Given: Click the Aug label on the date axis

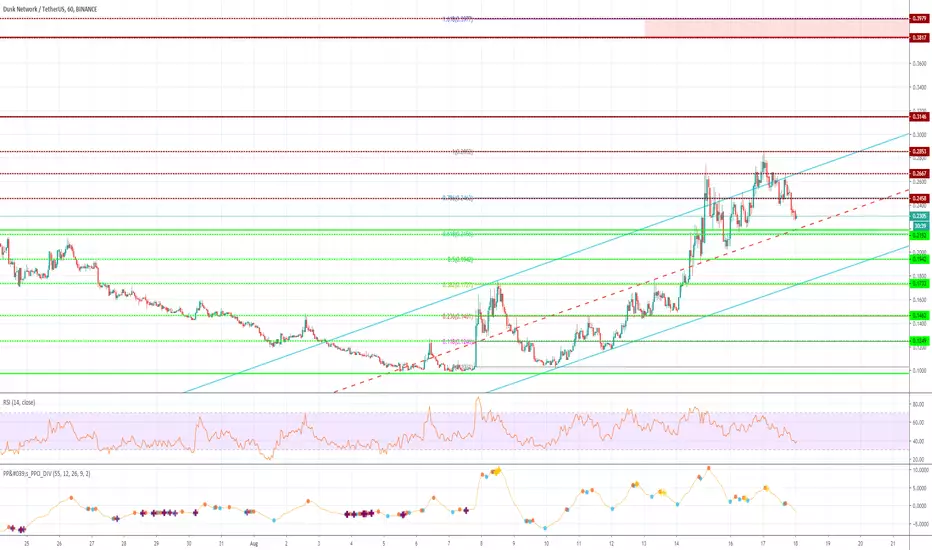Looking at the screenshot, I should (254, 543).
